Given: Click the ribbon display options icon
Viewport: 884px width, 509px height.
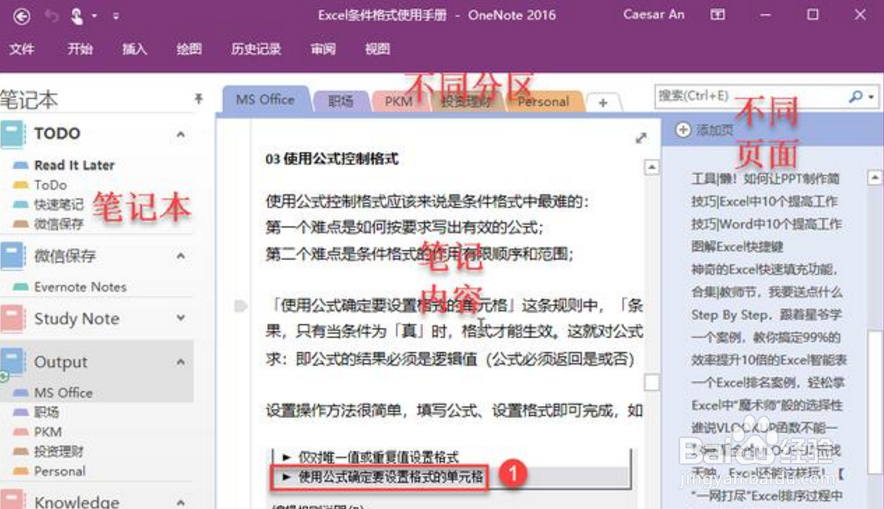Looking at the screenshot, I should tap(717, 15).
